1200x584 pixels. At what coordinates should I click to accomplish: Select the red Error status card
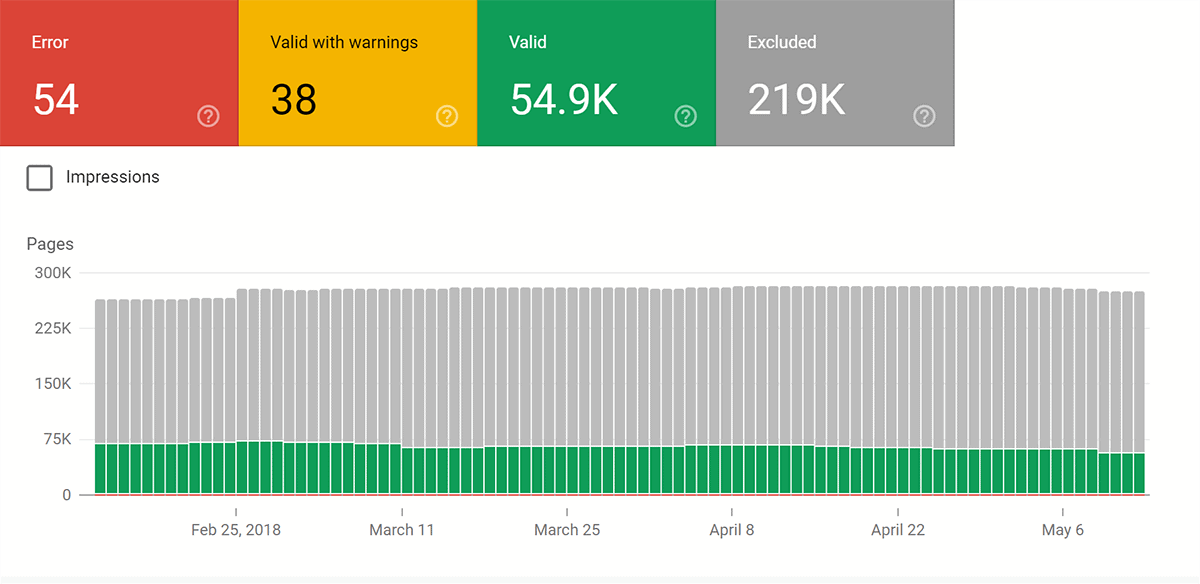pos(119,73)
